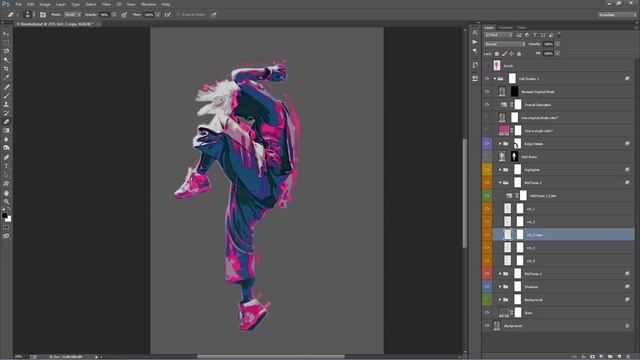
Task: Show the Use a single color layer
Action: (487, 131)
